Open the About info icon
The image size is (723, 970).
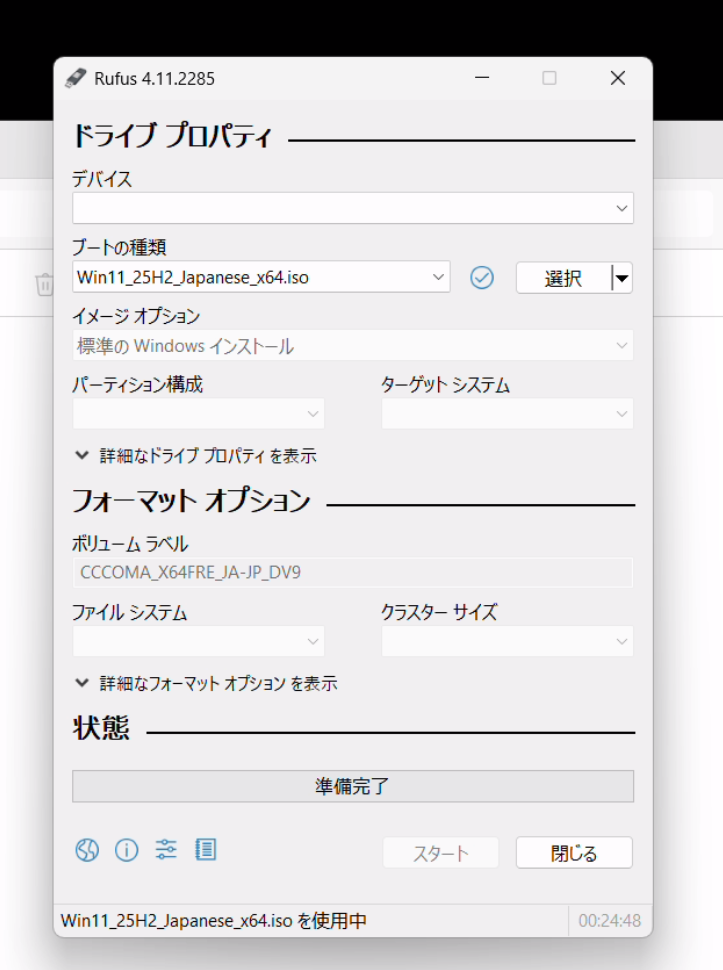click(x=126, y=850)
